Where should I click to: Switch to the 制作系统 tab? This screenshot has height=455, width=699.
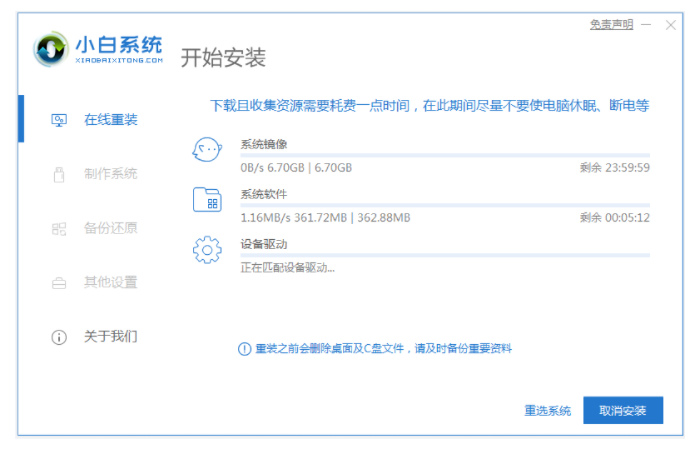pyautogui.click(x=110, y=174)
